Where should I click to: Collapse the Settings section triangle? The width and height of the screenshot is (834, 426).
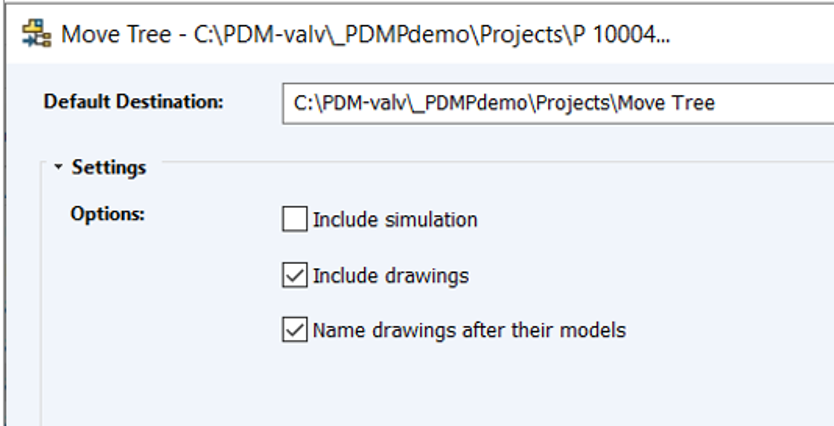59,168
